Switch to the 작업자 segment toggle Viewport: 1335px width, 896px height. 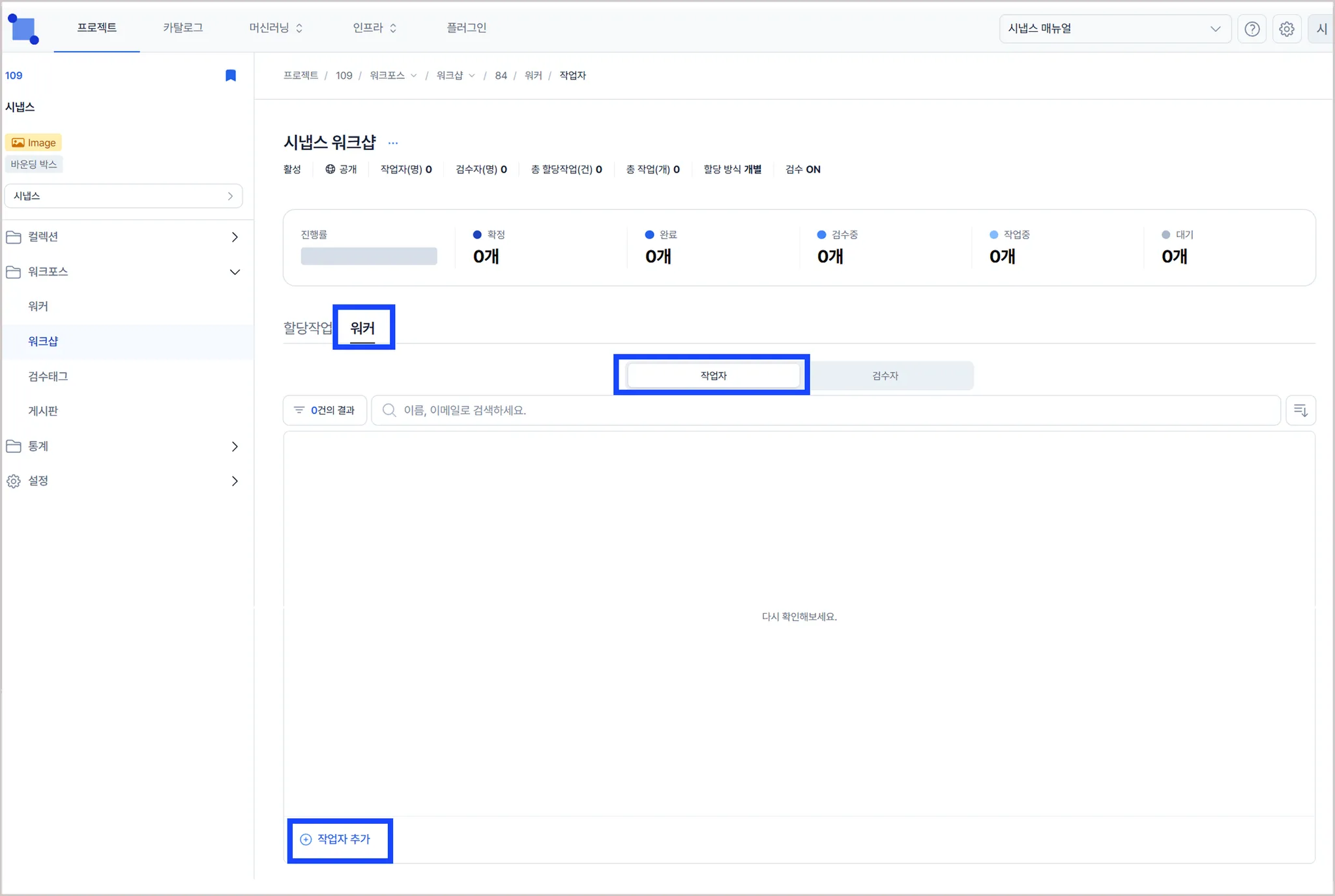(713, 375)
